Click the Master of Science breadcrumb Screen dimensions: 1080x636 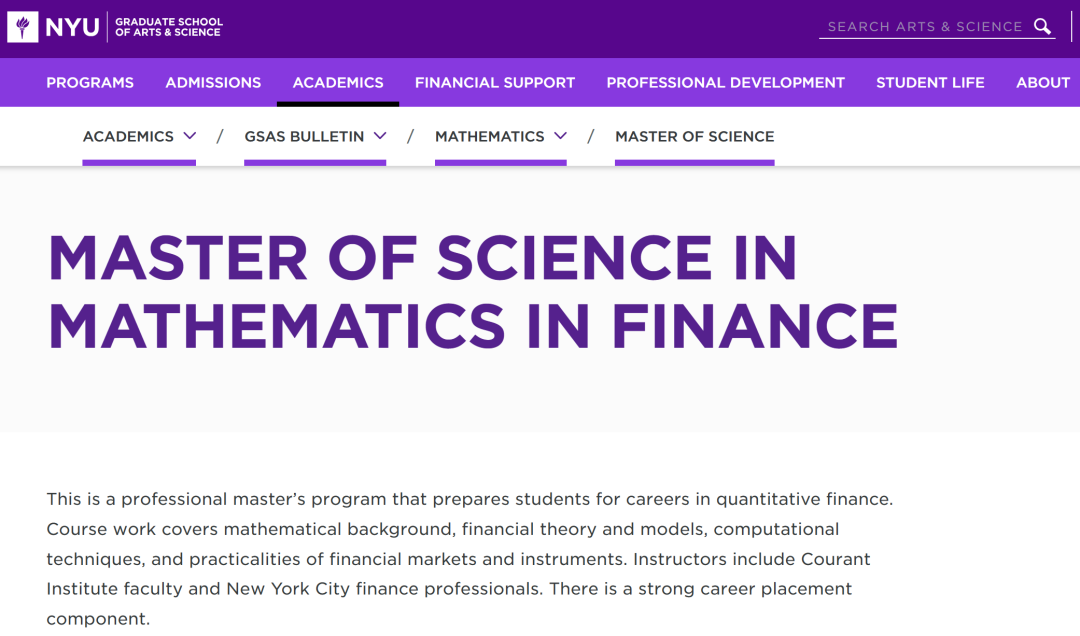[x=694, y=136]
